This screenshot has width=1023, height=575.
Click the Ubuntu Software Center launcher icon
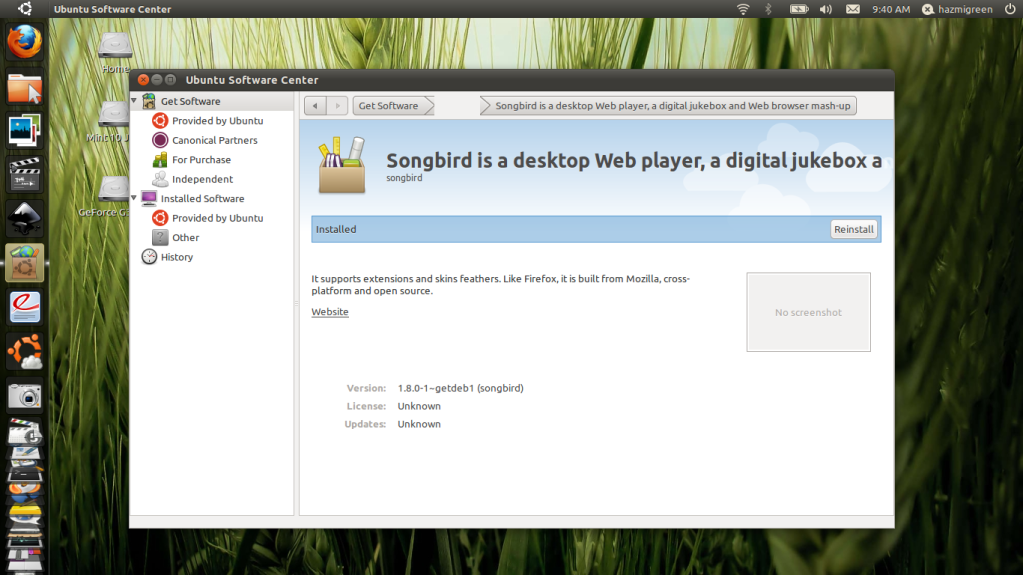coord(24,262)
